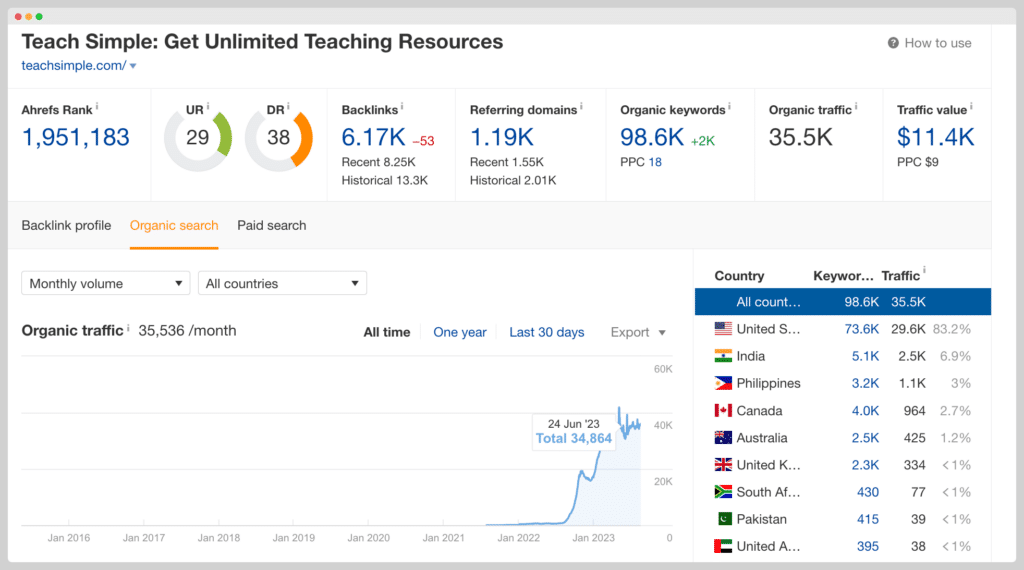This screenshot has width=1024, height=570.
Task: Open the Monthly volume dropdown
Action: click(106, 283)
